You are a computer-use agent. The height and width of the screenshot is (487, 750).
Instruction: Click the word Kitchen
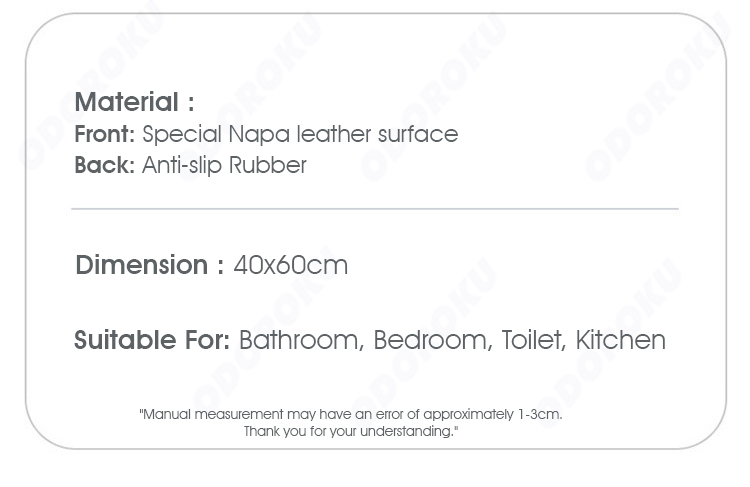(x=620, y=341)
